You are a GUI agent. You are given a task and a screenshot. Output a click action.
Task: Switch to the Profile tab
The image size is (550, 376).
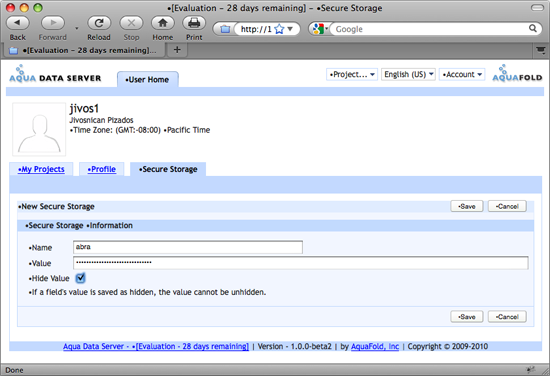coord(102,169)
